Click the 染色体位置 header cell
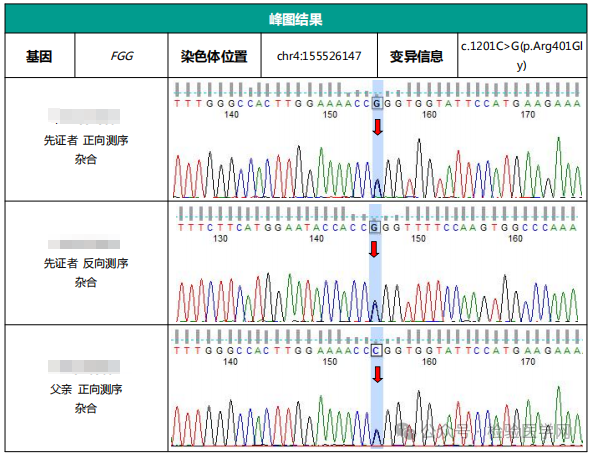The width and height of the screenshot is (590, 455). [x=214, y=56]
